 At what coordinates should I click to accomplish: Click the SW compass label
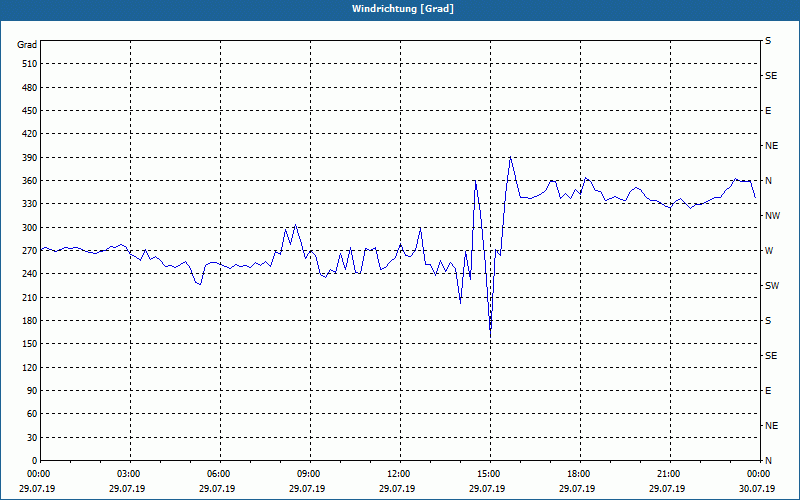tap(772, 286)
